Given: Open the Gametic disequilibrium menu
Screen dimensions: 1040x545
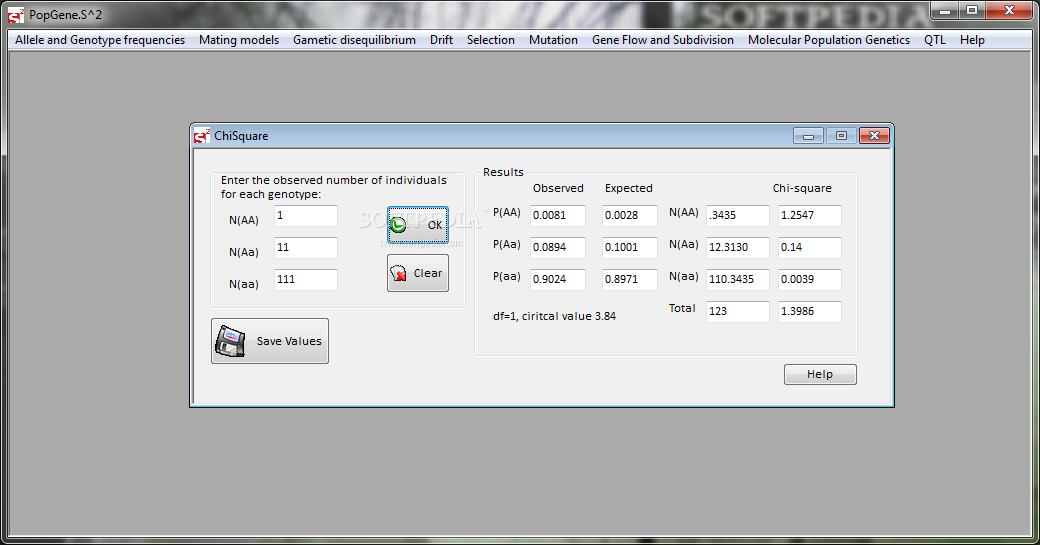Looking at the screenshot, I should [x=354, y=40].
